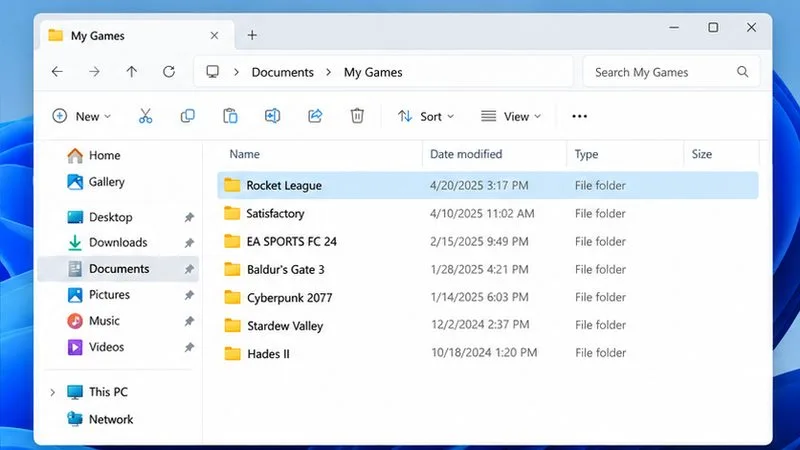The image size is (800, 450).
Task: Click the Paste clipboard icon
Action: point(230,116)
